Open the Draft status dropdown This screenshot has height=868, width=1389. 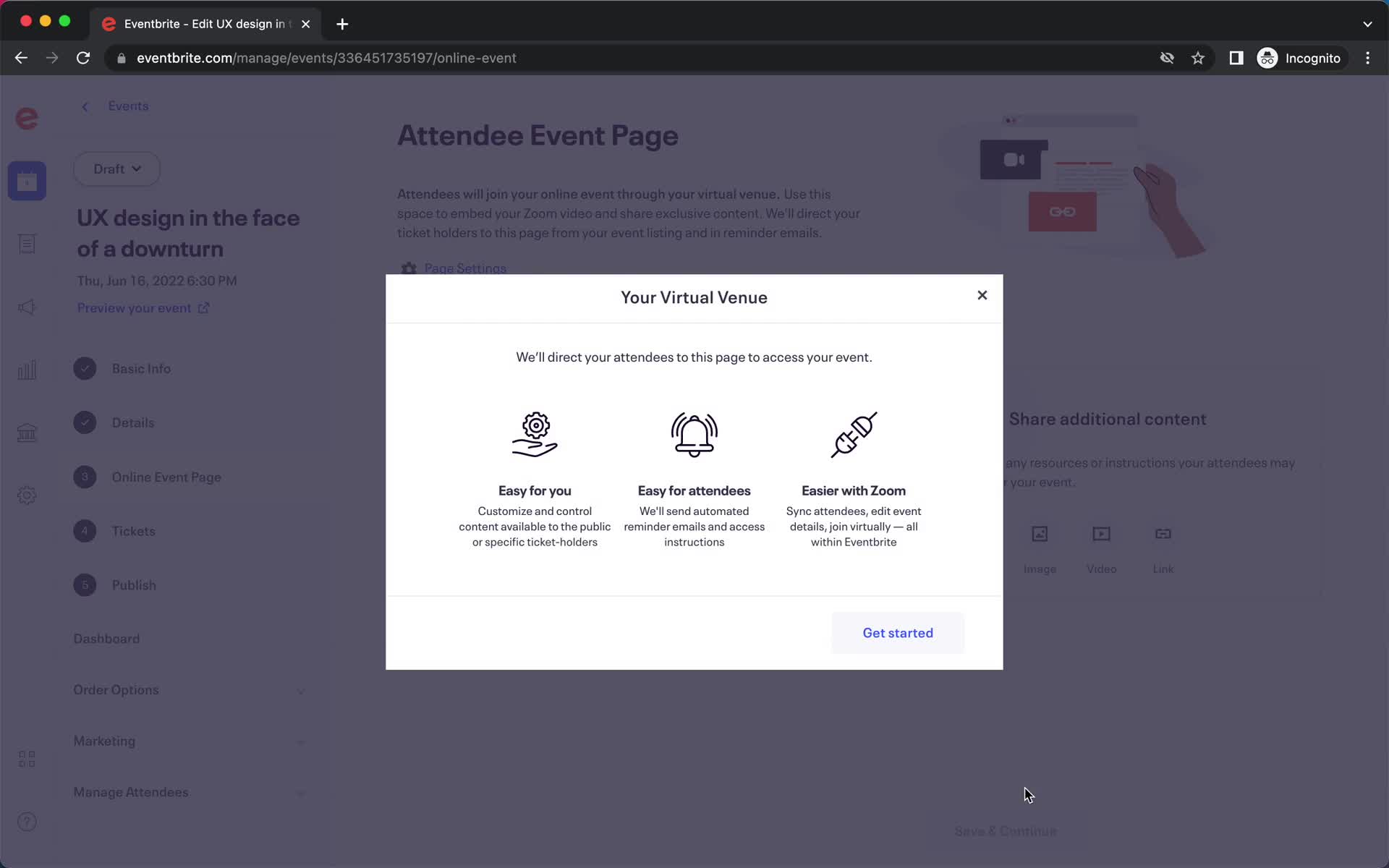point(117,169)
